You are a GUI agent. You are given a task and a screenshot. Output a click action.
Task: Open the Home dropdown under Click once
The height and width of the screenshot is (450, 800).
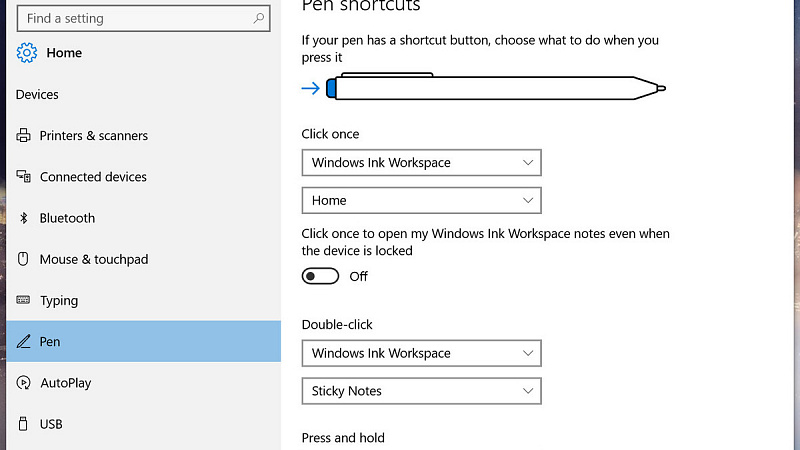(x=421, y=201)
